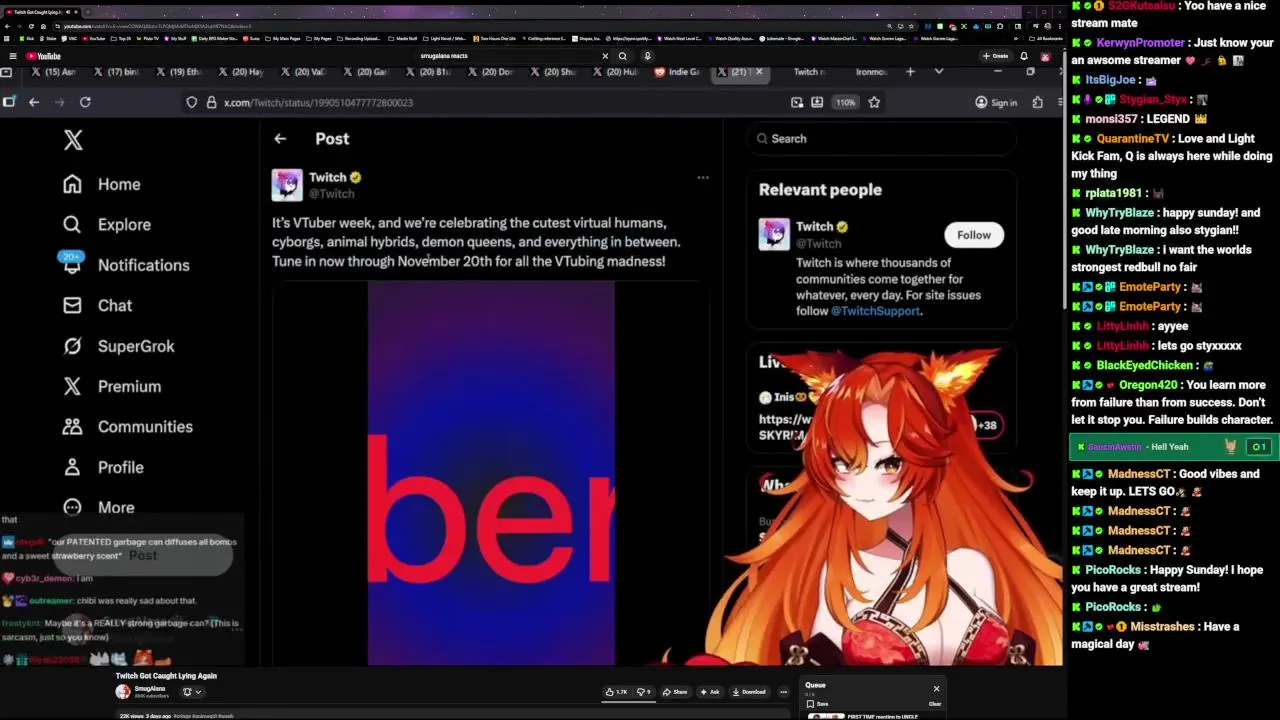The height and width of the screenshot is (720, 1280).
Task: Play the VTuber week post video
Action: 491,472
